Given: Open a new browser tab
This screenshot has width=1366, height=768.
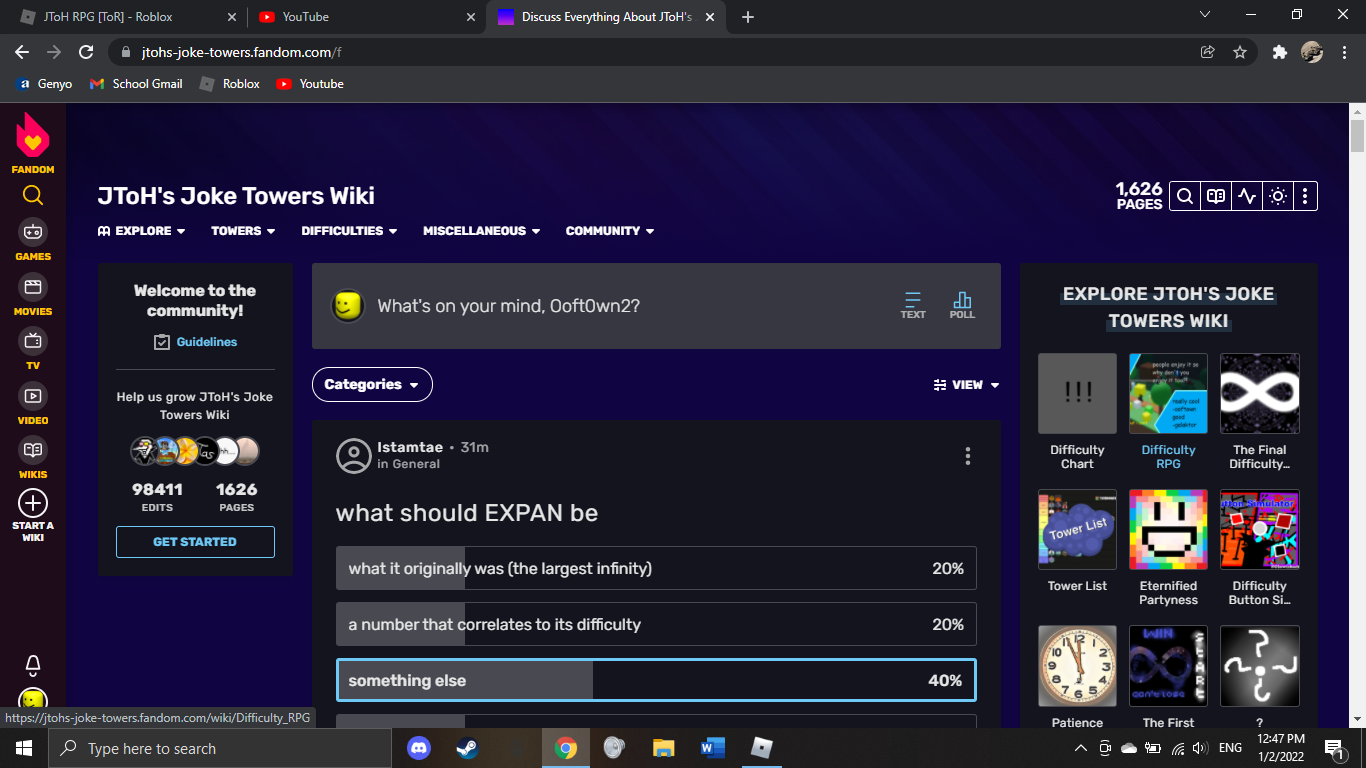Looking at the screenshot, I should point(748,17).
